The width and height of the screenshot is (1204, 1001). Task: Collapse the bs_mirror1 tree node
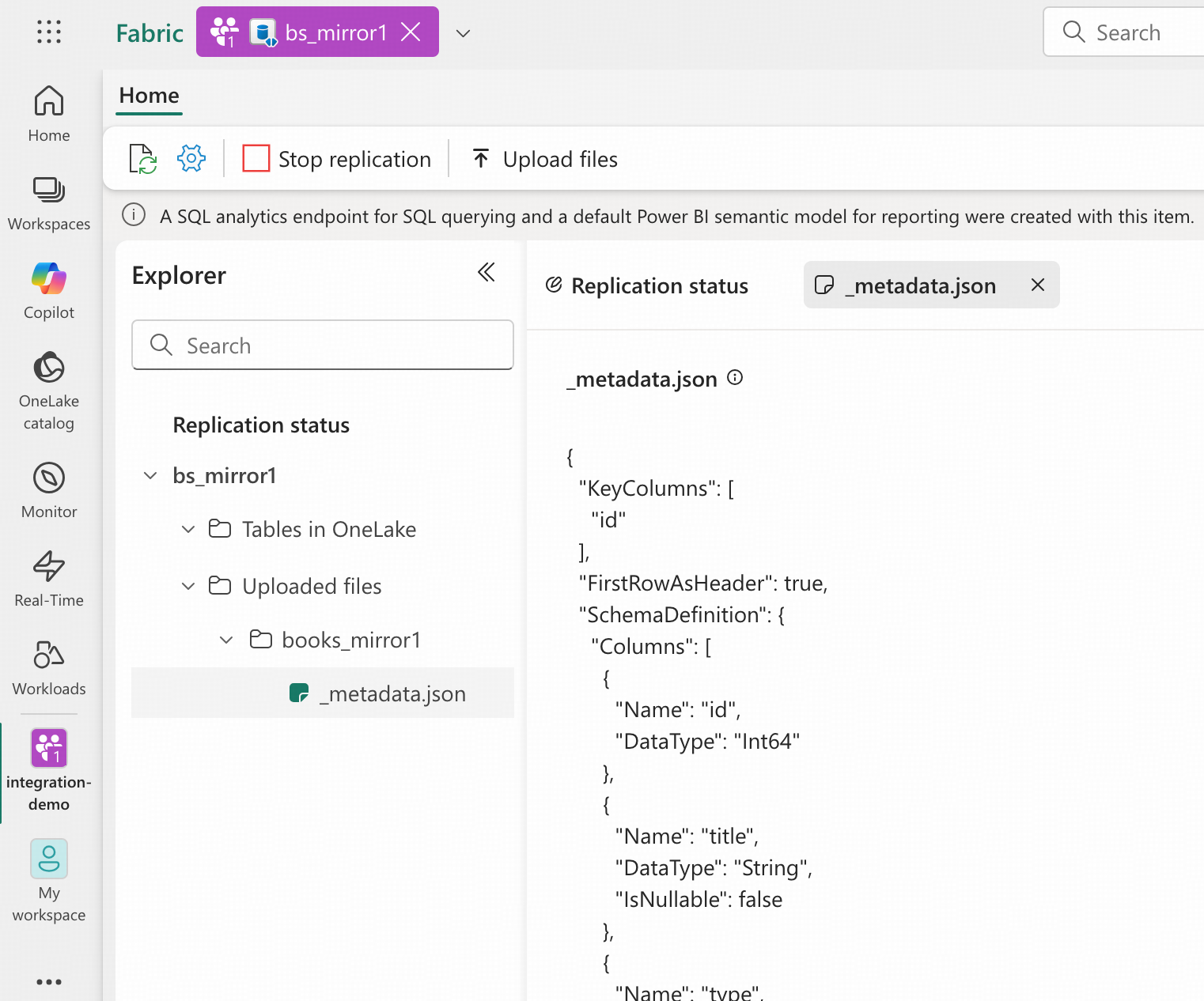150,476
